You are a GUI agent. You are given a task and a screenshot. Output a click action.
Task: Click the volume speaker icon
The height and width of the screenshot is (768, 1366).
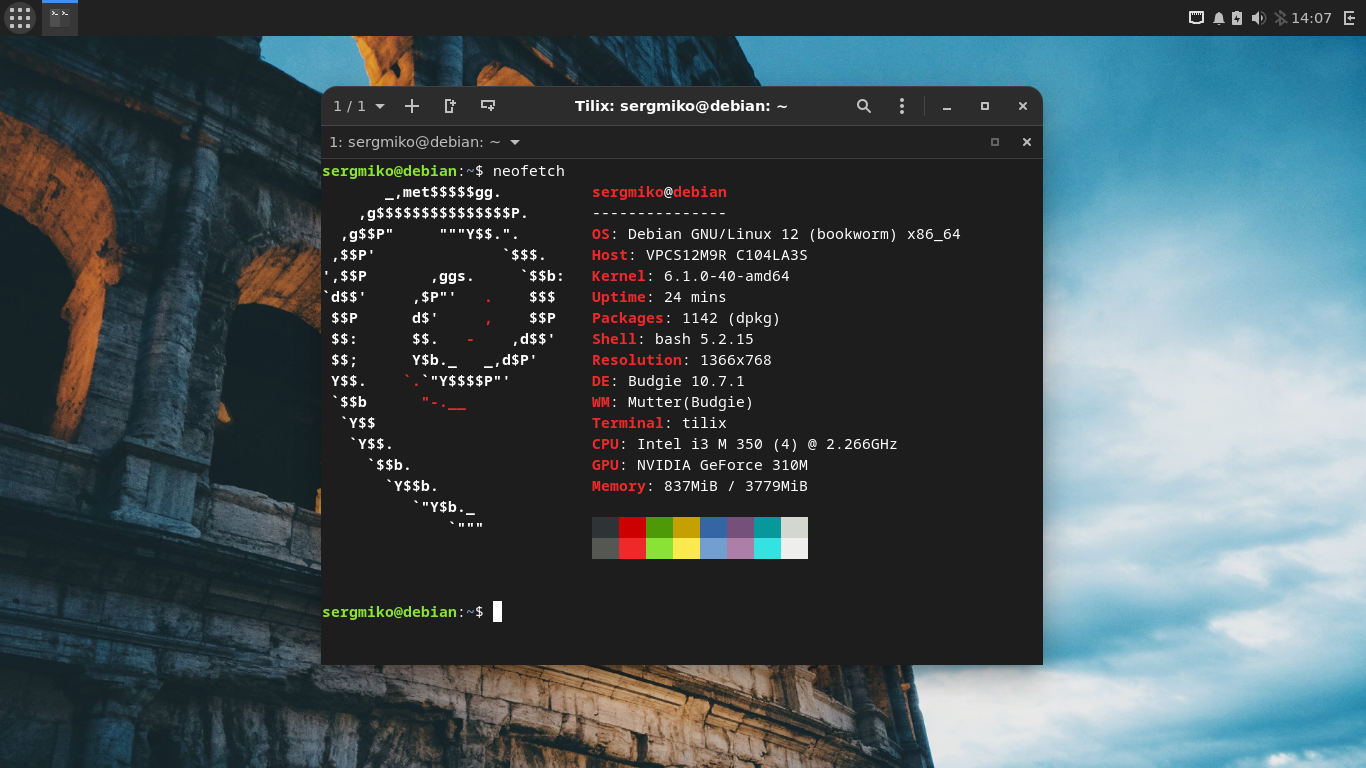pos(1258,18)
